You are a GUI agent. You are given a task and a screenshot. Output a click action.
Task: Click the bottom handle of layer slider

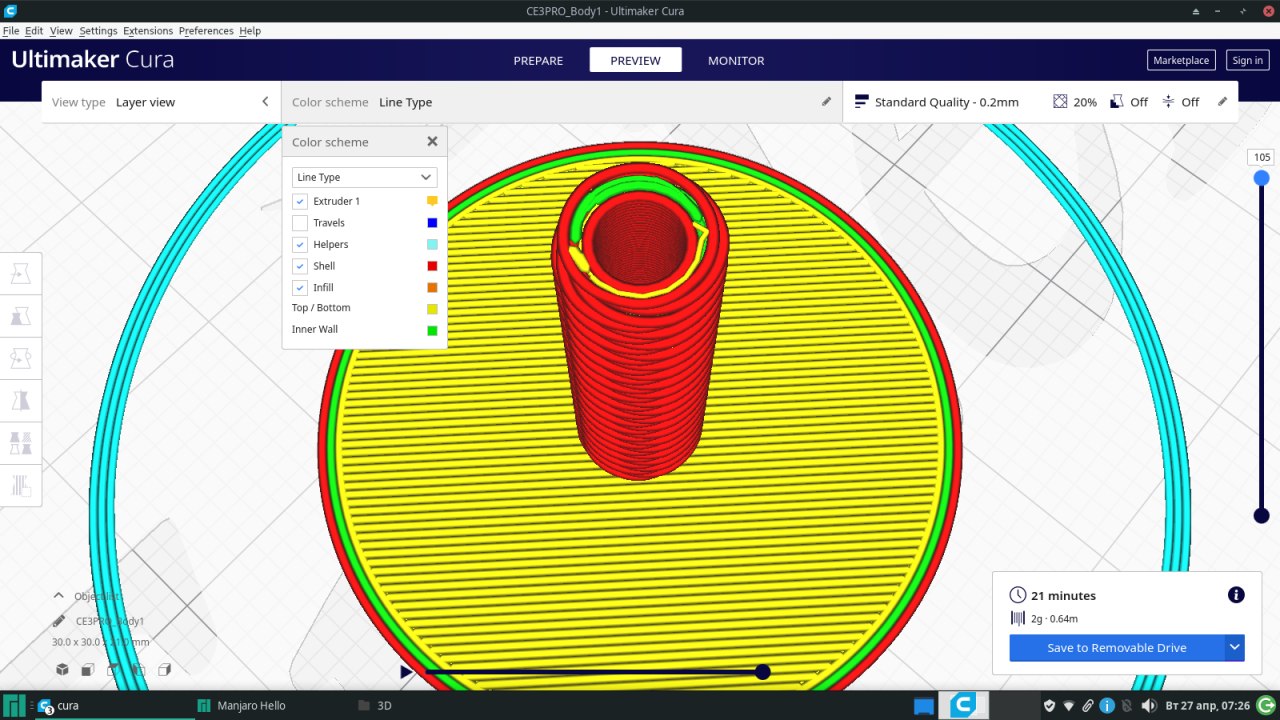pos(1262,516)
